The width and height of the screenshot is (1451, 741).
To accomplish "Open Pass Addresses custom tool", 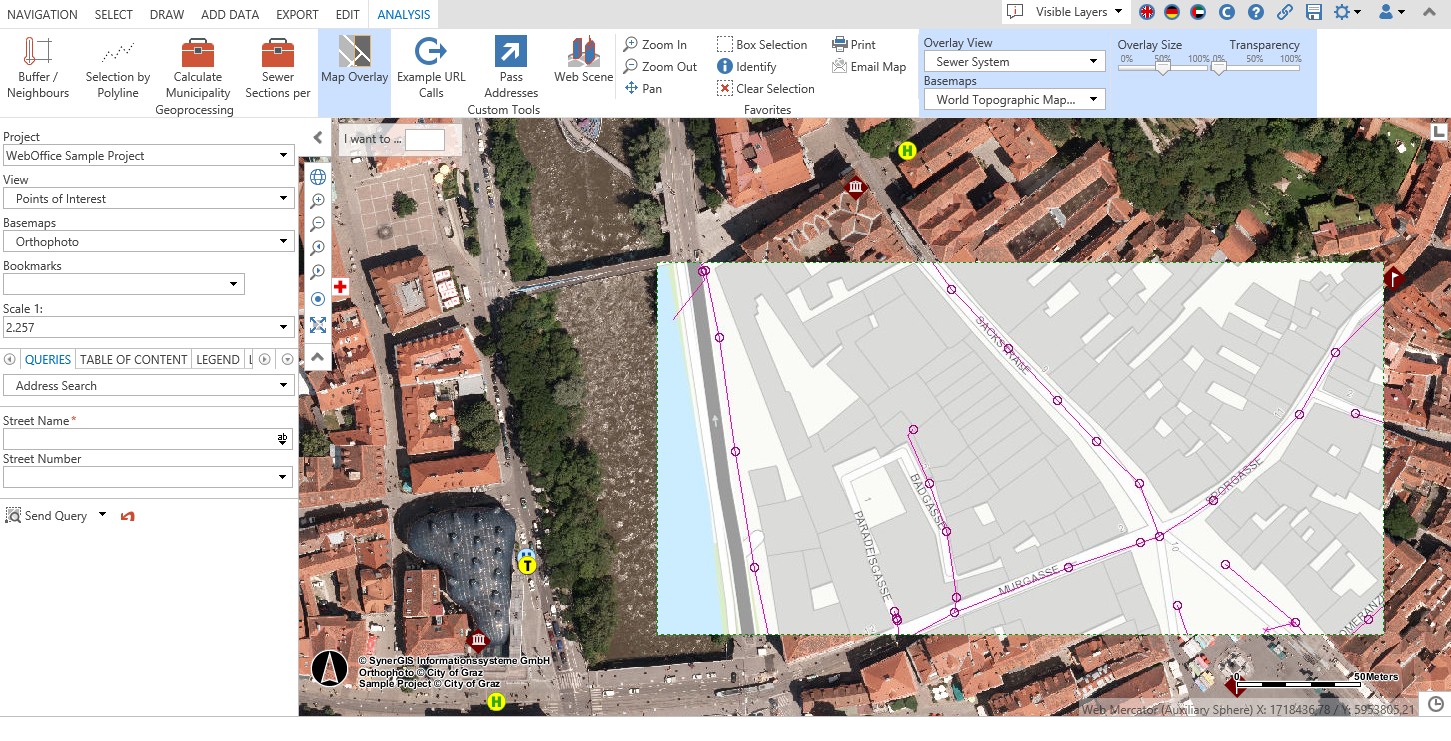I will 510,66.
